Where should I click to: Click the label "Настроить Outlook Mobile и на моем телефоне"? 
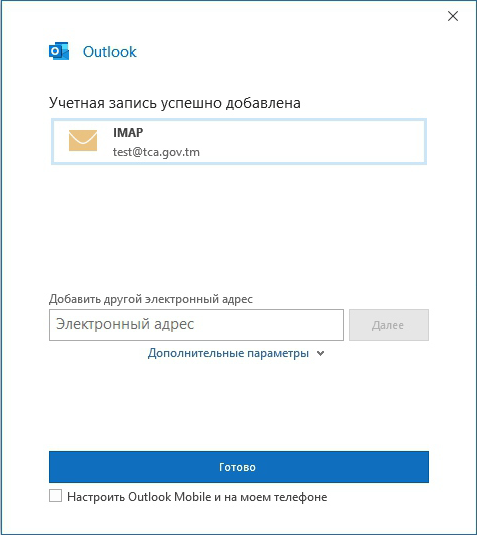click(x=197, y=497)
